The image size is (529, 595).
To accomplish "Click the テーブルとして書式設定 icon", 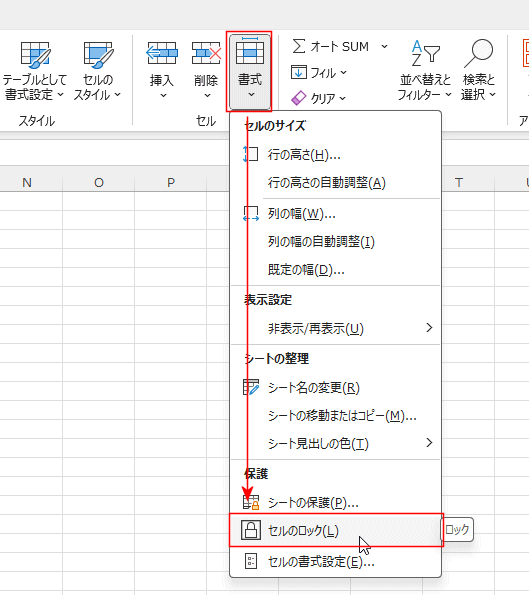I will tap(35, 55).
